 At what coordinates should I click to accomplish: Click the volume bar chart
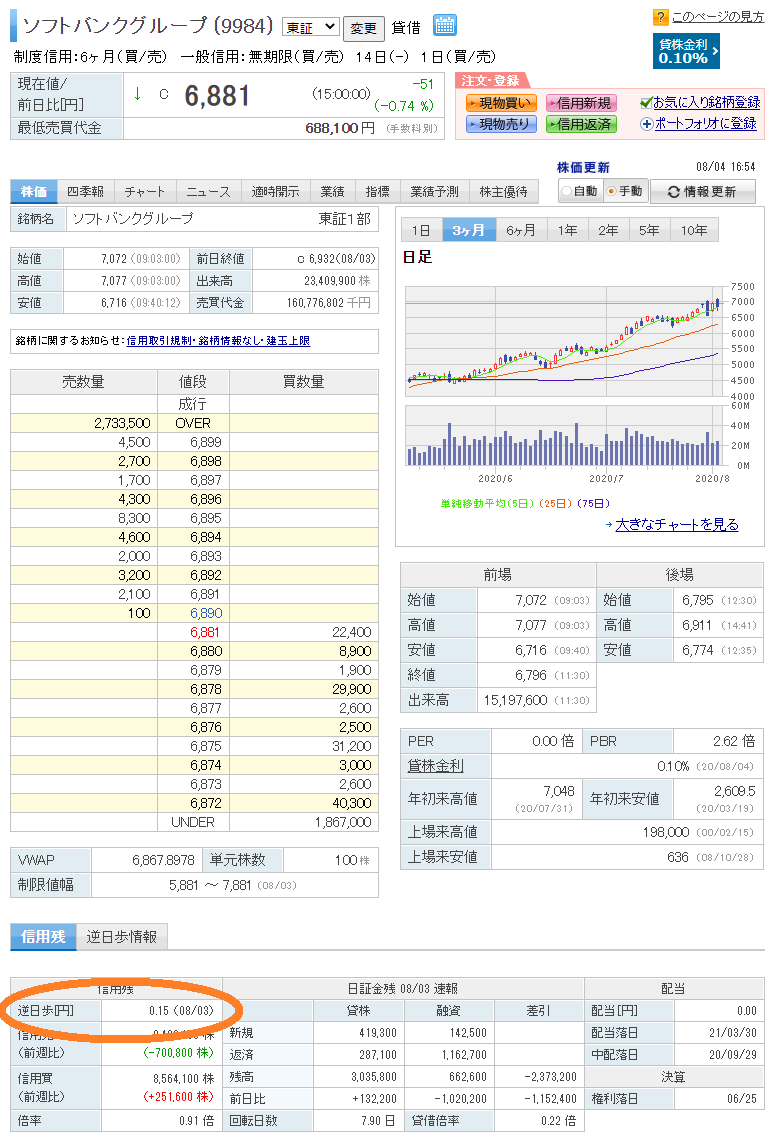[563, 436]
